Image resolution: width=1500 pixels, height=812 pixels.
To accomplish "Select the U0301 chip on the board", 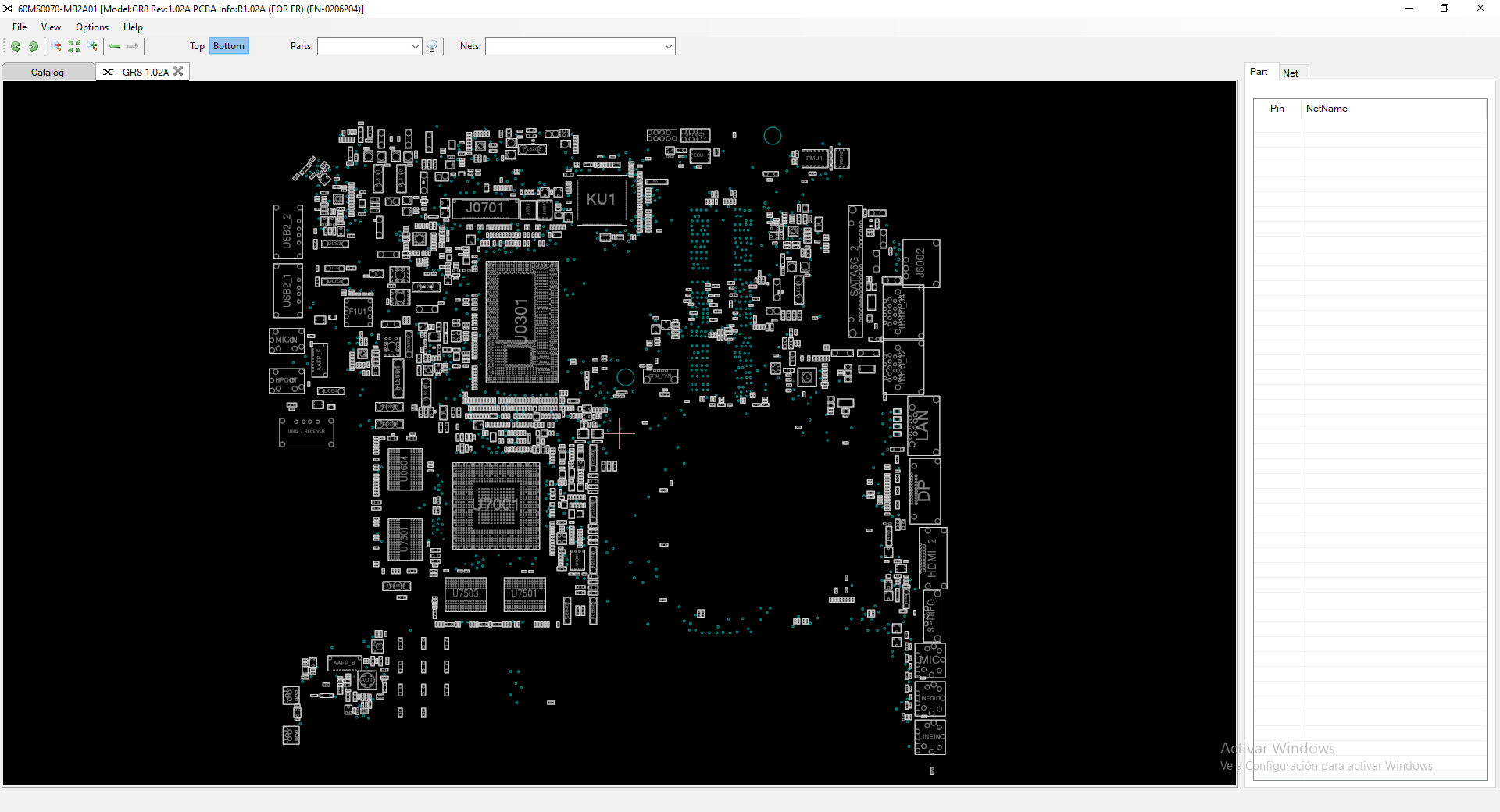I will click(x=522, y=322).
